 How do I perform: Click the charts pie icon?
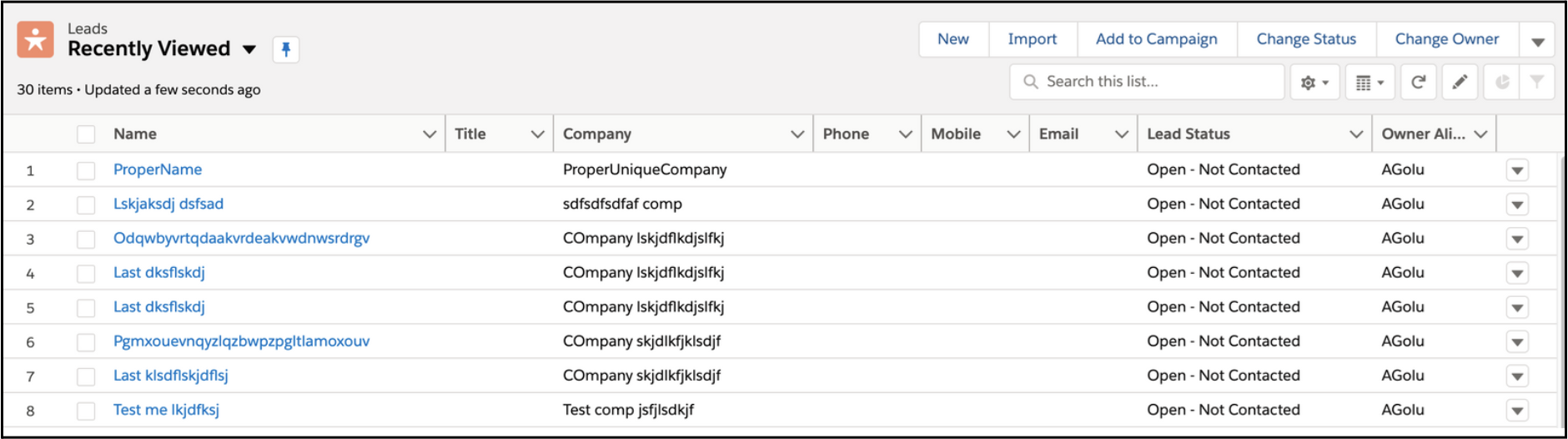point(1502,82)
